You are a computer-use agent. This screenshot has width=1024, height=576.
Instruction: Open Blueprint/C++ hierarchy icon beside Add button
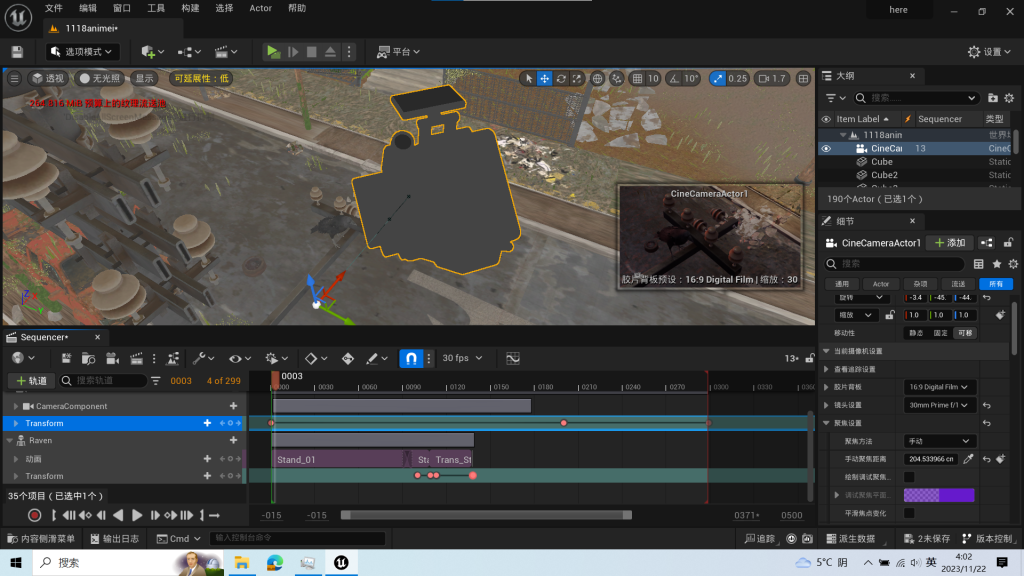click(987, 243)
